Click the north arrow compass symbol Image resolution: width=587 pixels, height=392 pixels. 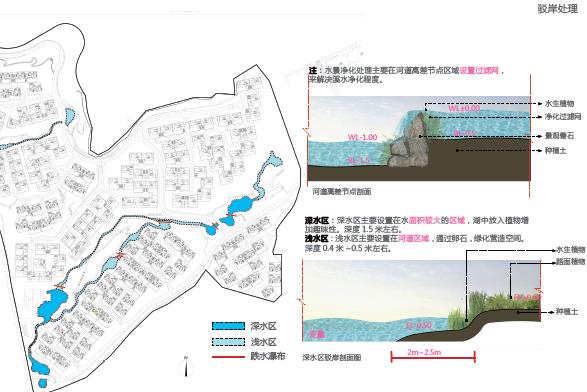[x=186, y=367]
